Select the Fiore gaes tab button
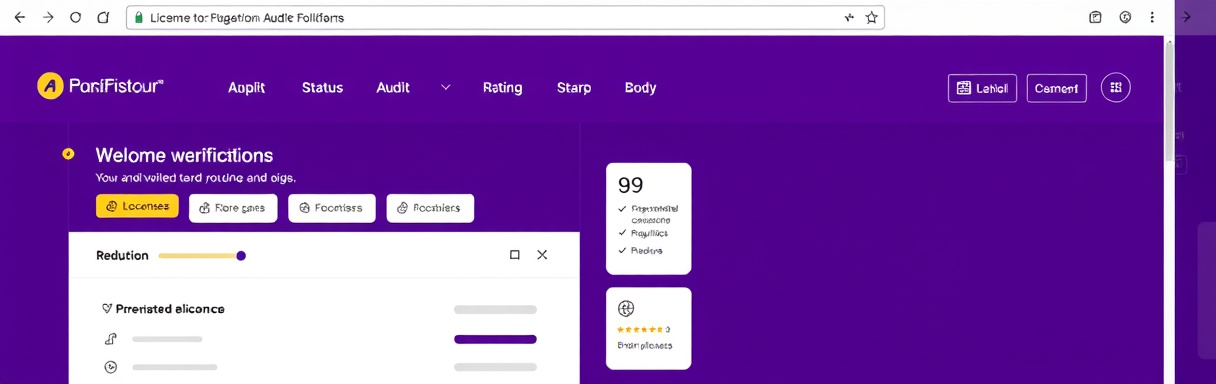The height and width of the screenshot is (384, 1216). tap(233, 208)
